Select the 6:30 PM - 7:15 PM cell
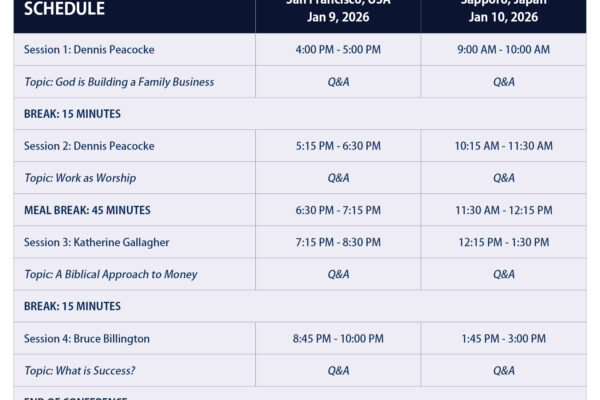600x400 pixels. click(338, 210)
